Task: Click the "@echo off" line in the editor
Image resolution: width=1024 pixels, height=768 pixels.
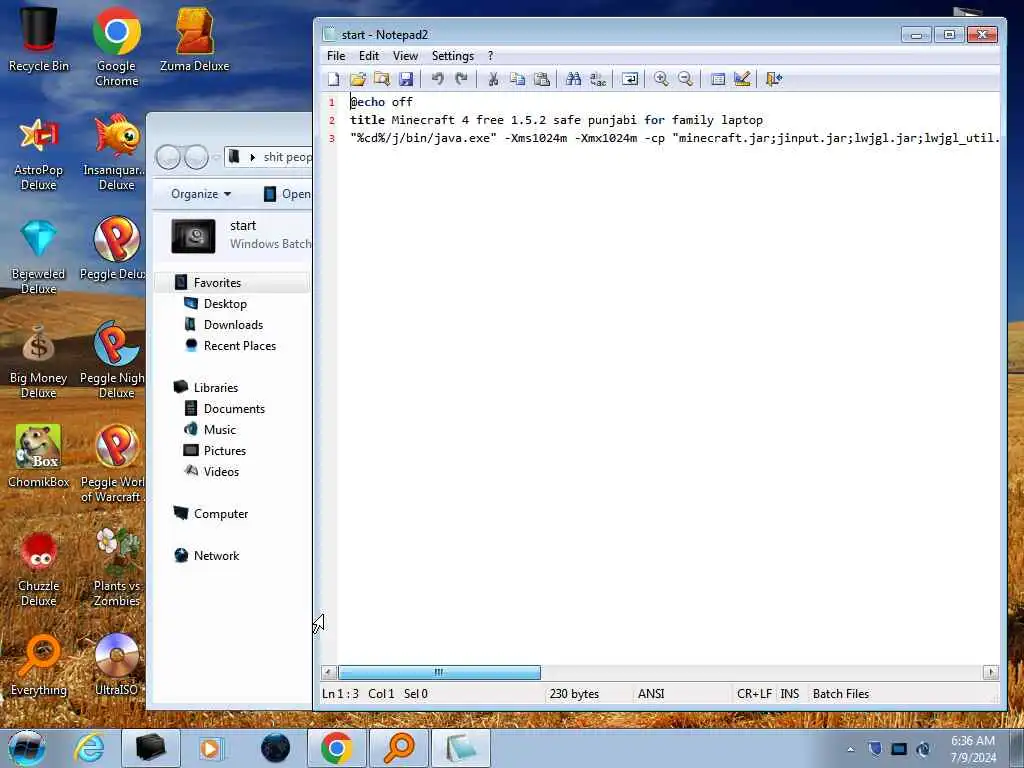Action: click(381, 102)
